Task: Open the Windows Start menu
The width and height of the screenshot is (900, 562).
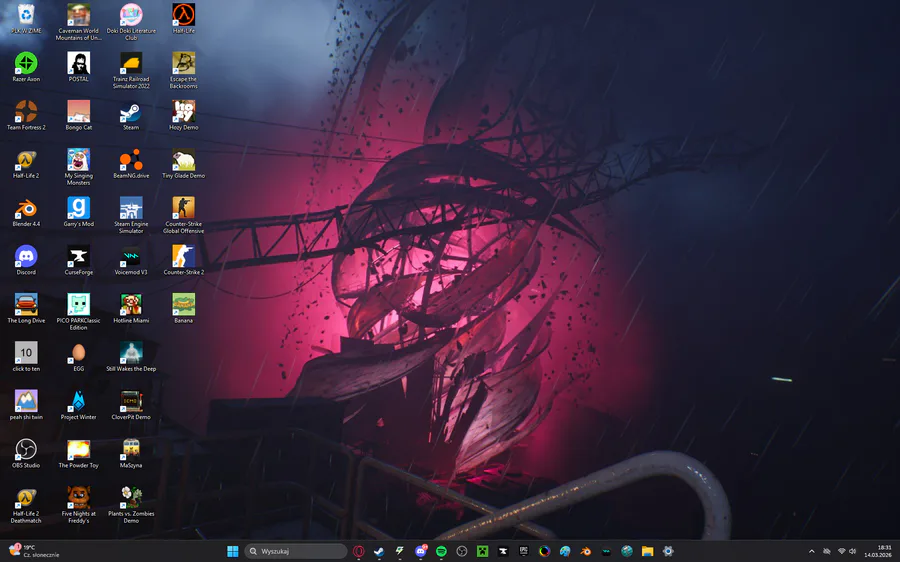Action: pyautogui.click(x=232, y=551)
